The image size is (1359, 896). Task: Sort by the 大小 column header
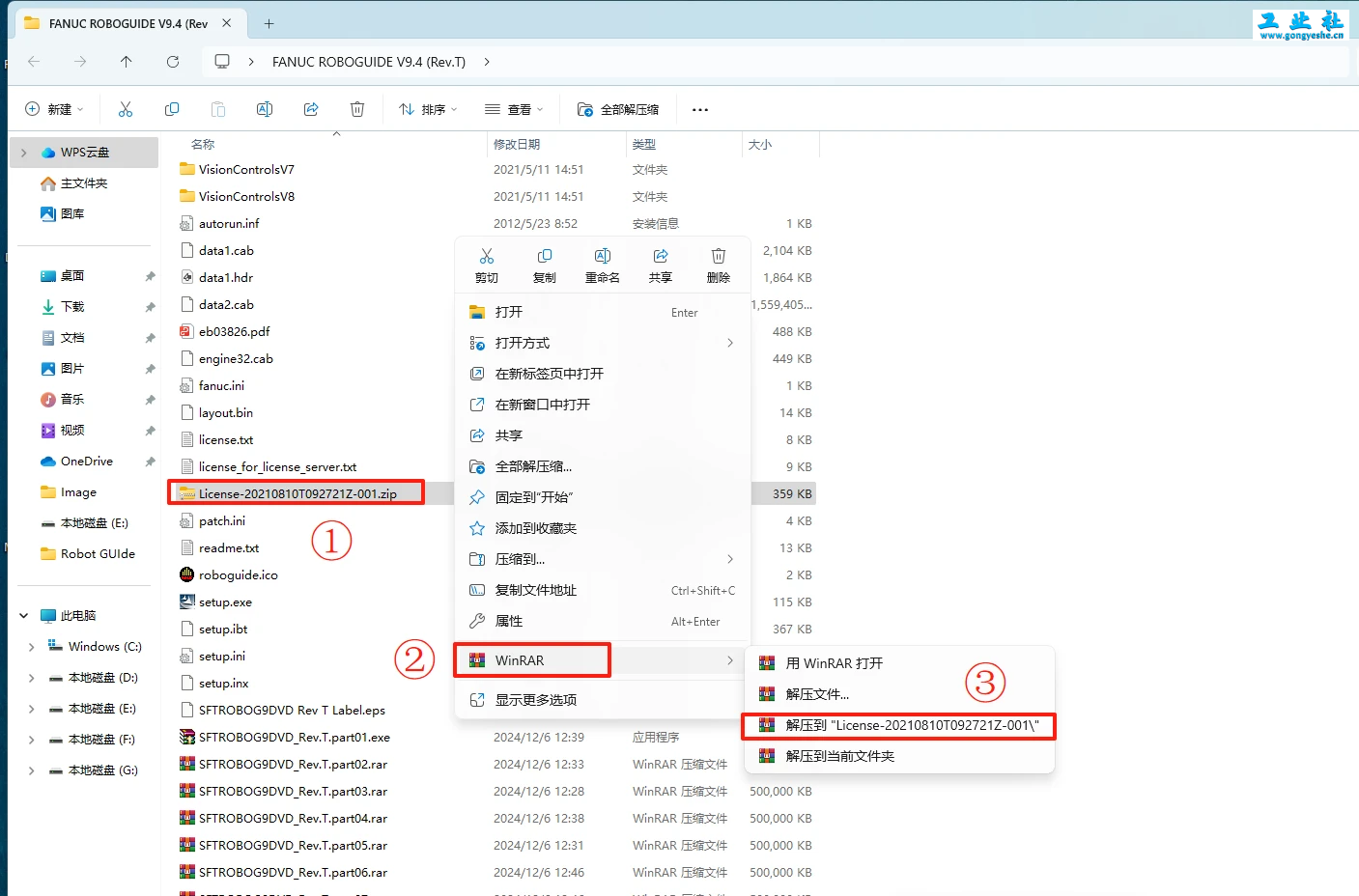[x=760, y=144]
